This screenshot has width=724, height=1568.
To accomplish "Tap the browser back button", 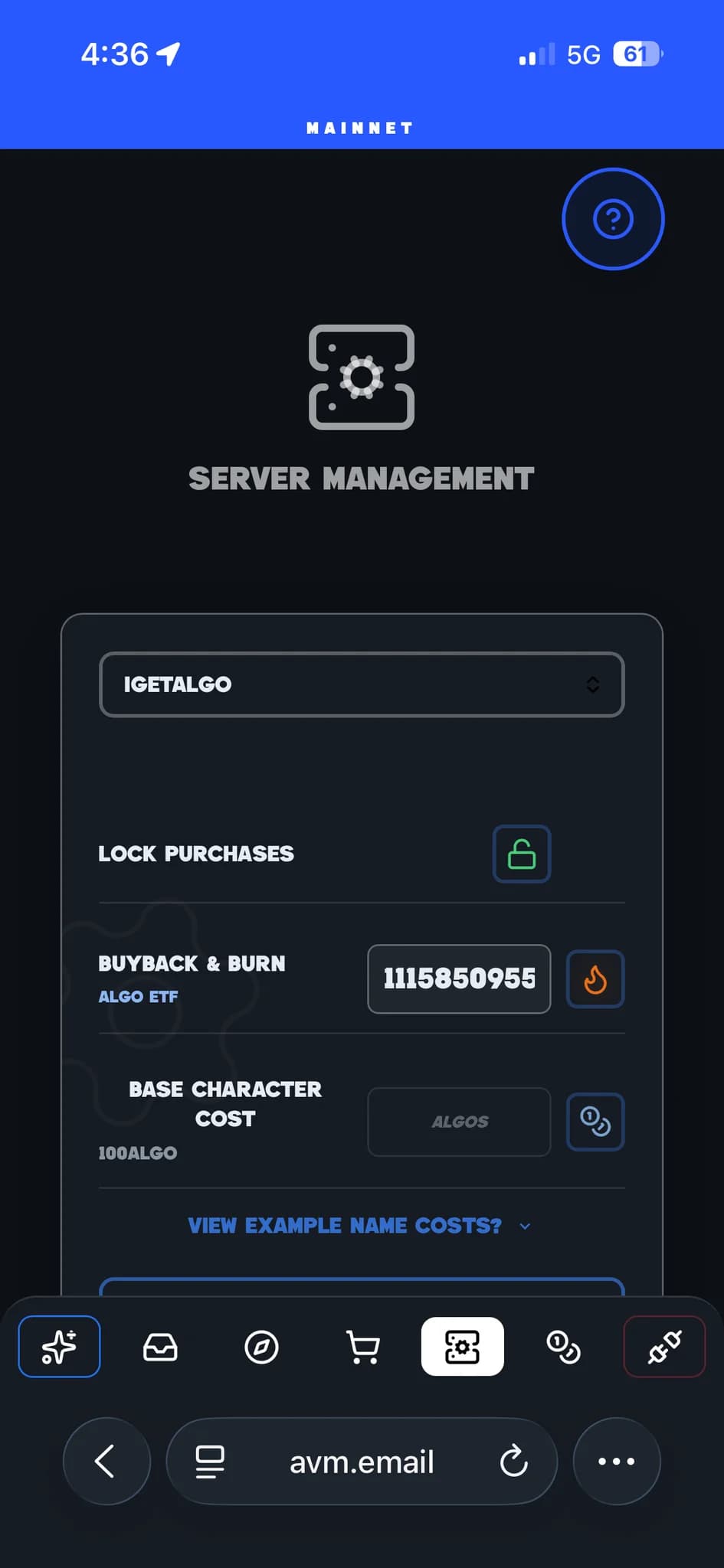I will coord(106,1462).
